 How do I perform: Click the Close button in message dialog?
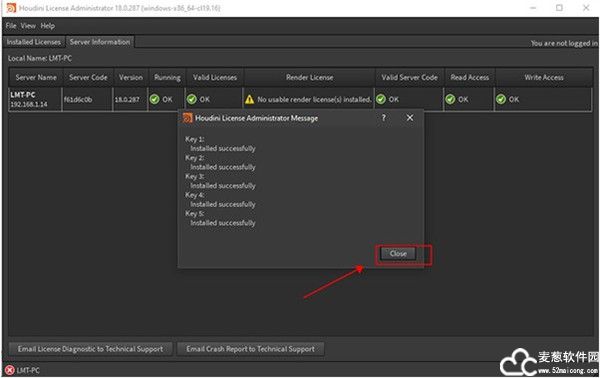398,254
